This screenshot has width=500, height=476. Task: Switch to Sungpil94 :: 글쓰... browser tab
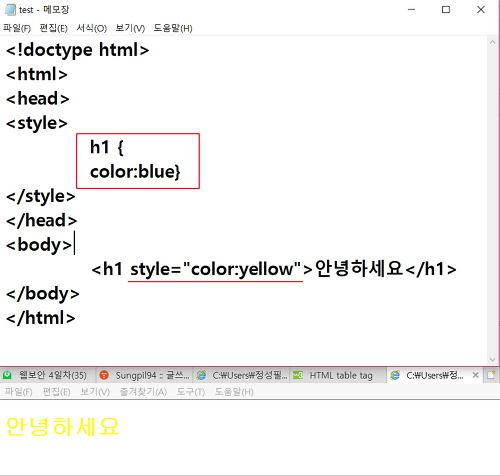(144, 375)
